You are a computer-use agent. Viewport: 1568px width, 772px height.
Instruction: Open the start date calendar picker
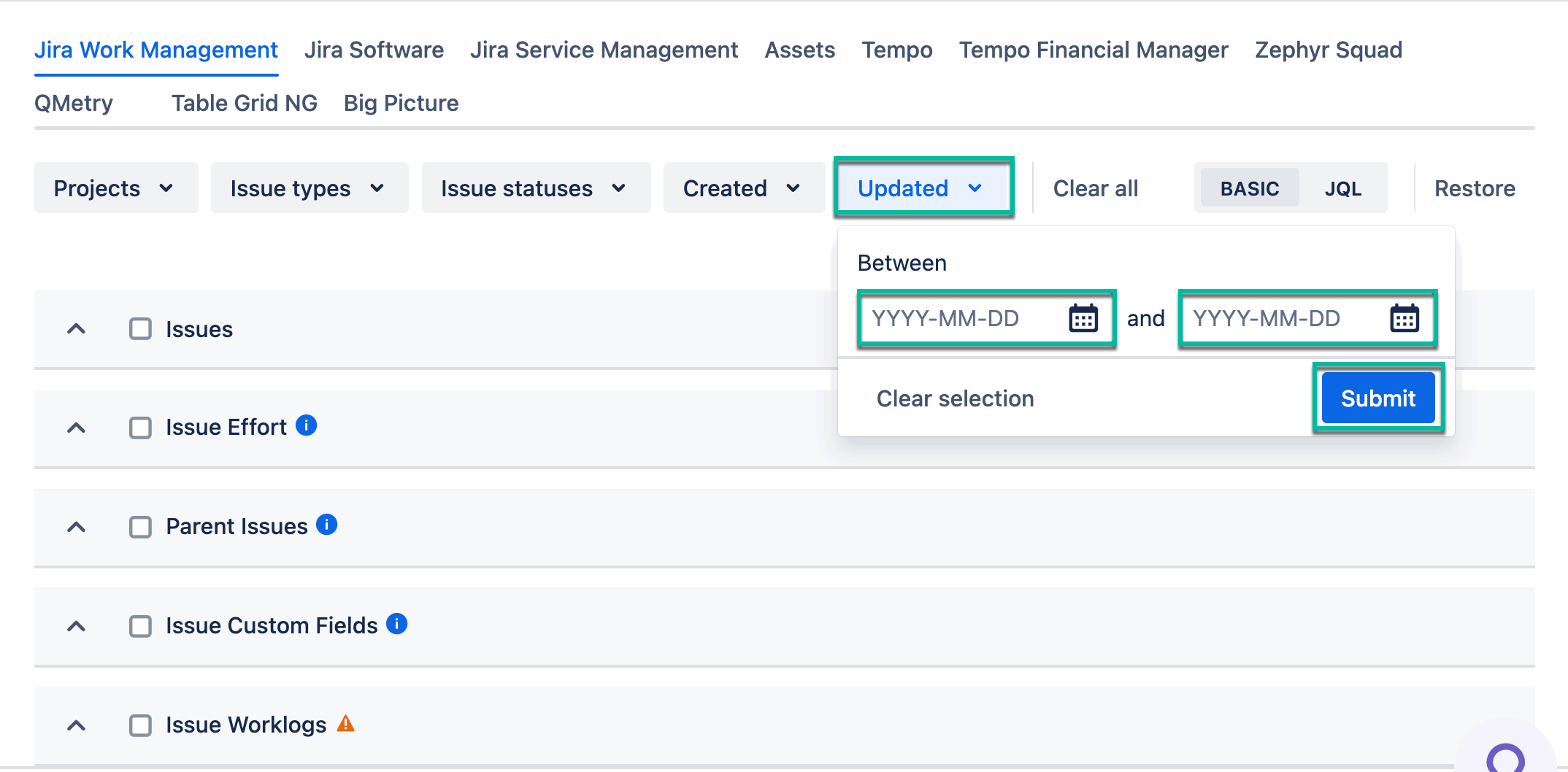click(1083, 318)
